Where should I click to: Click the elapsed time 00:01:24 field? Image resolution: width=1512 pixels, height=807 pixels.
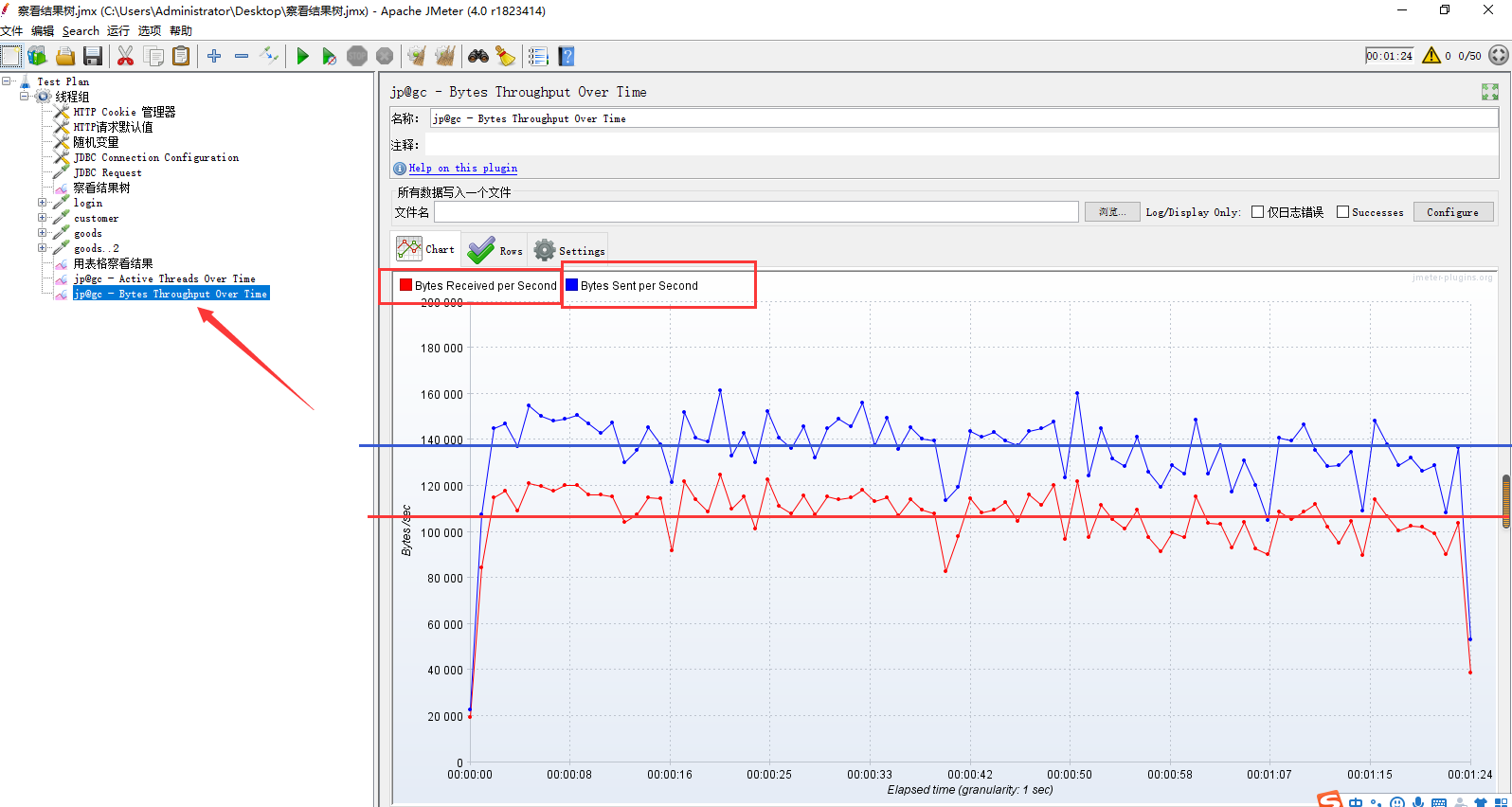pyautogui.click(x=1390, y=56)
